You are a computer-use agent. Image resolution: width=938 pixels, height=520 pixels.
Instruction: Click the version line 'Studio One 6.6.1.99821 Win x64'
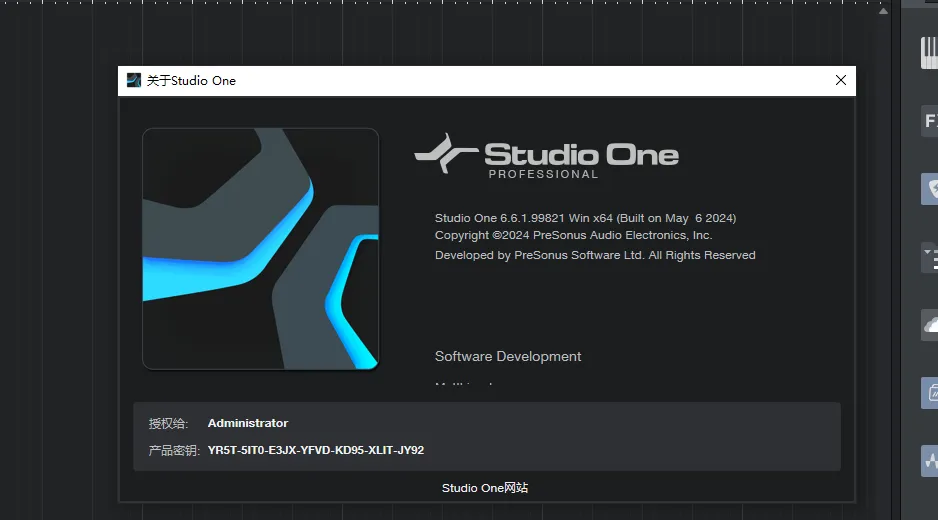point(585,218)
